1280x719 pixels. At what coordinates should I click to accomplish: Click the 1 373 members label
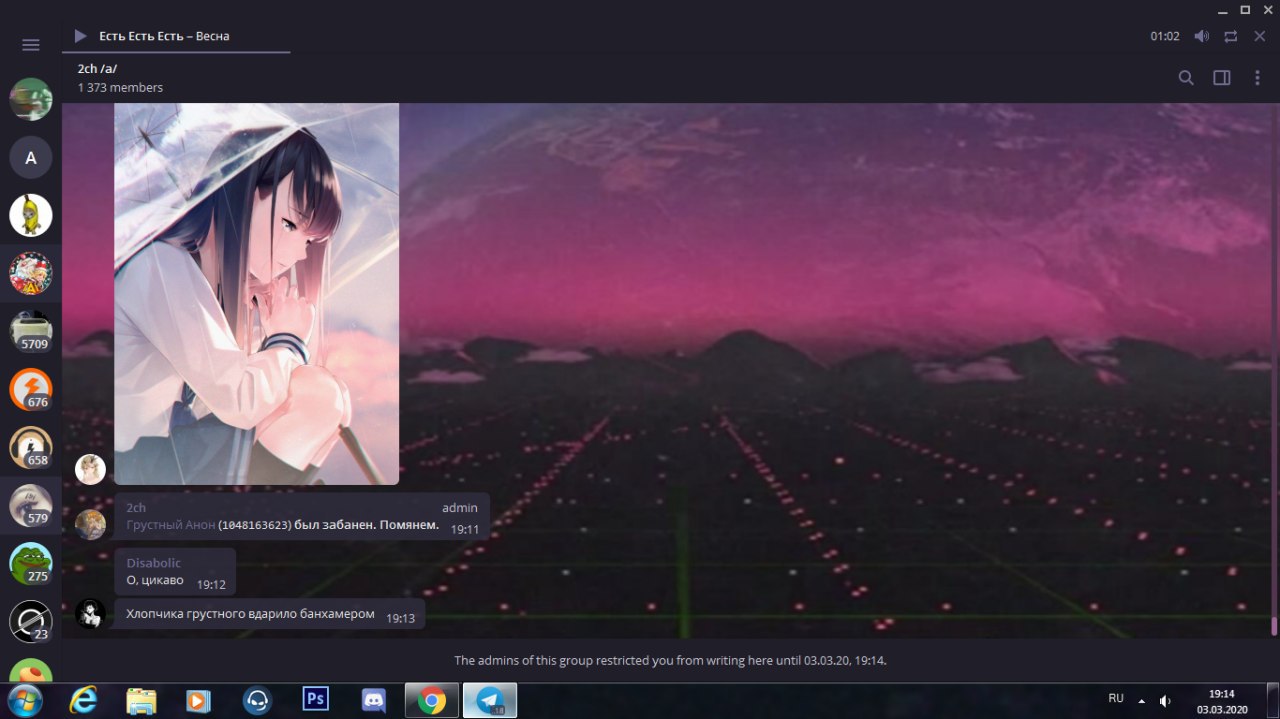(x=120, y=88)
